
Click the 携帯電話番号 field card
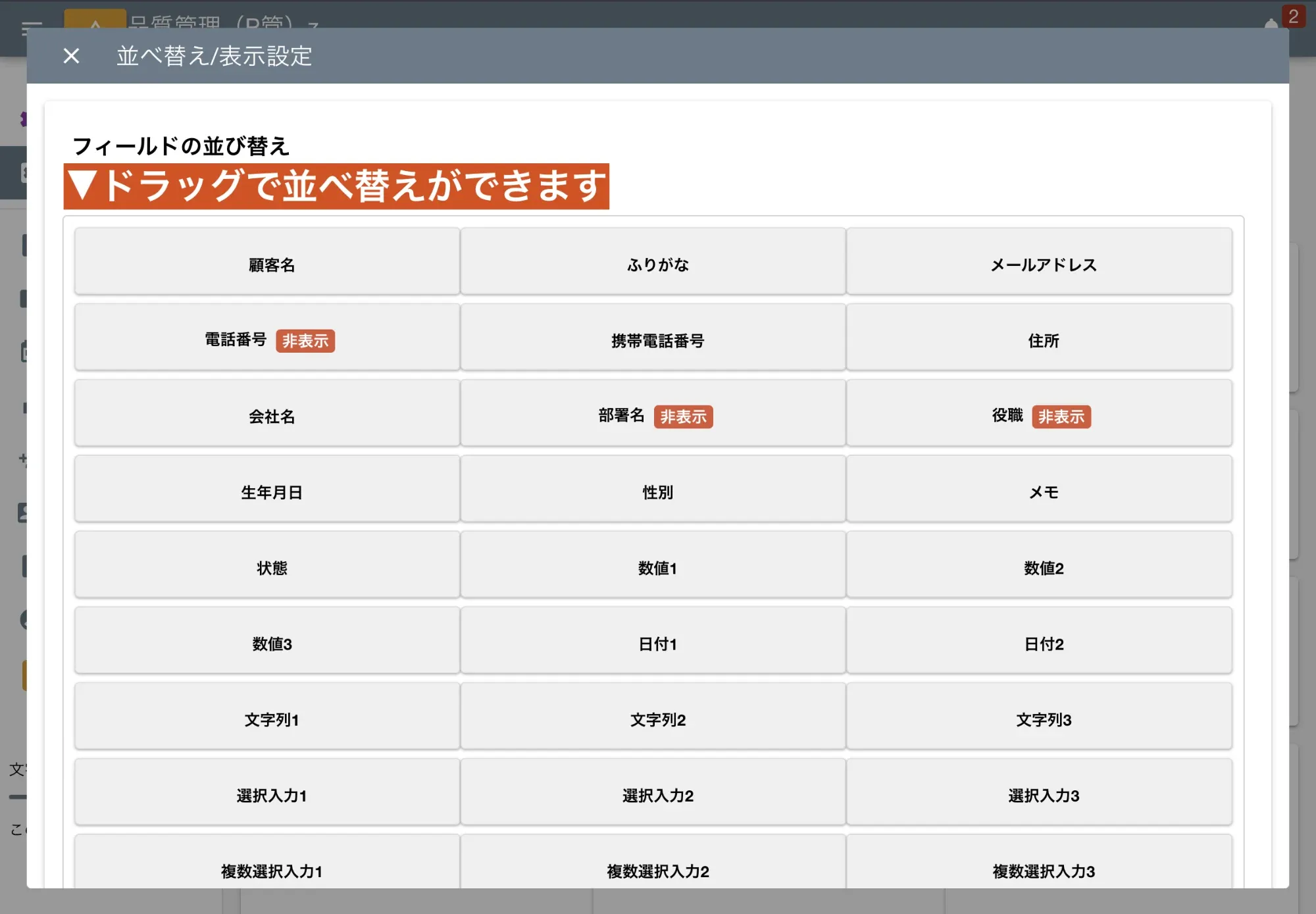tap(653, 341)
